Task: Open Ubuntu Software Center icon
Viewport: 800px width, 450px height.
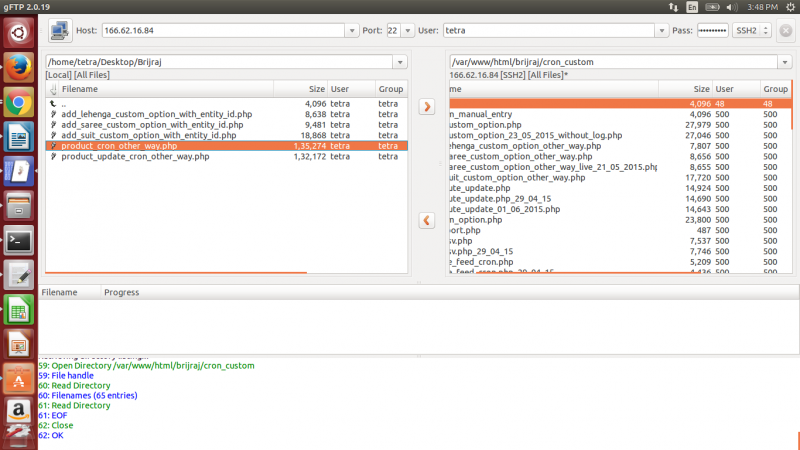Action: tap(18, 379)
